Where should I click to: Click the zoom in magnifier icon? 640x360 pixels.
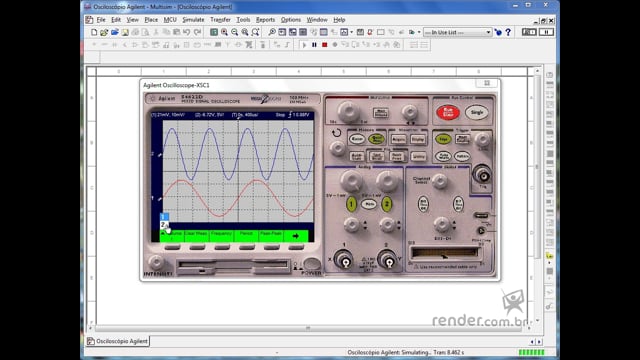pyautogui.click(x=224, y=32)
